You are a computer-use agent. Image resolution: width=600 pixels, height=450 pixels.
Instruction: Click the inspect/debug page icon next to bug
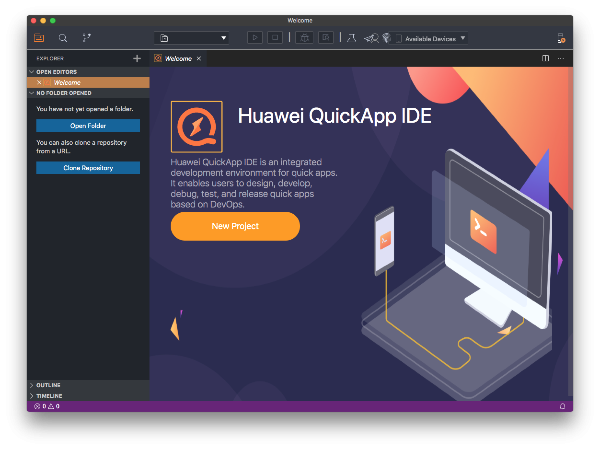(326, 38)
